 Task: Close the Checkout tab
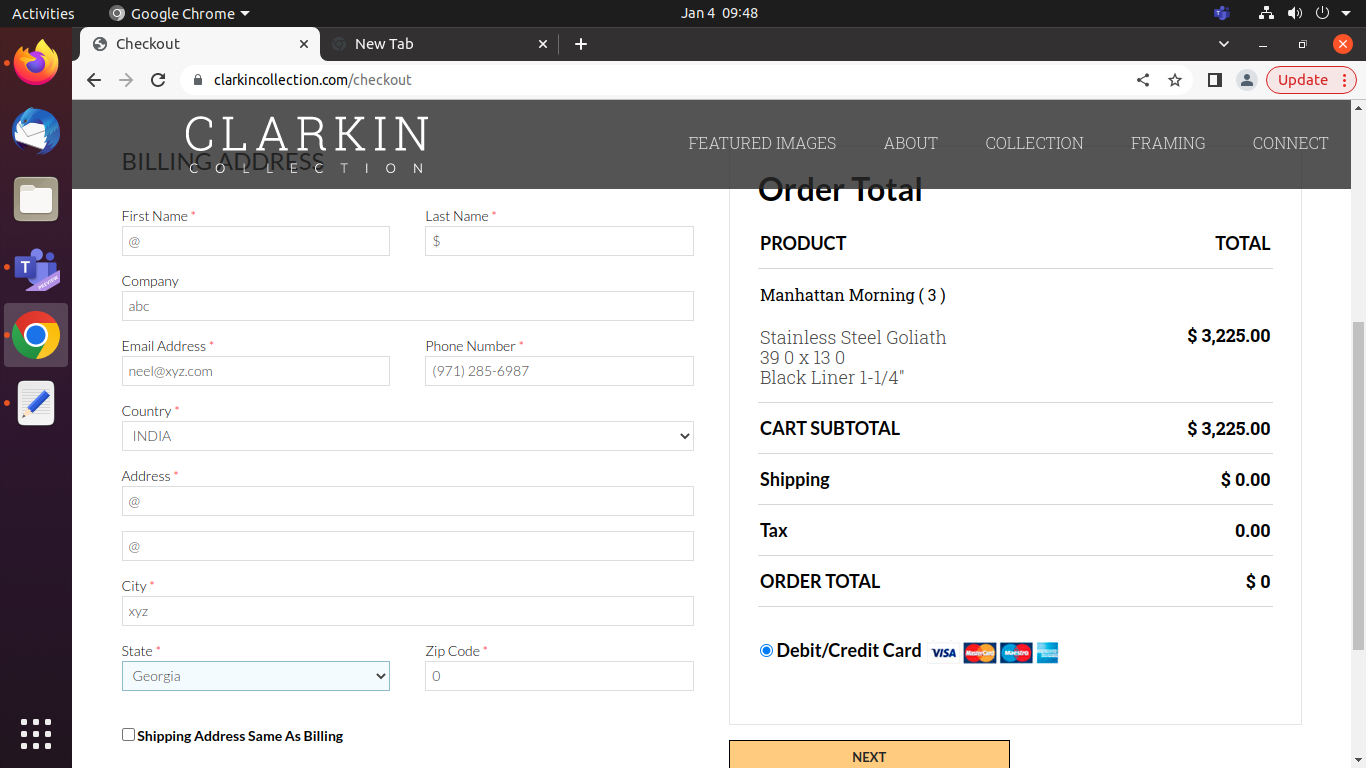[x=305, y=44]
